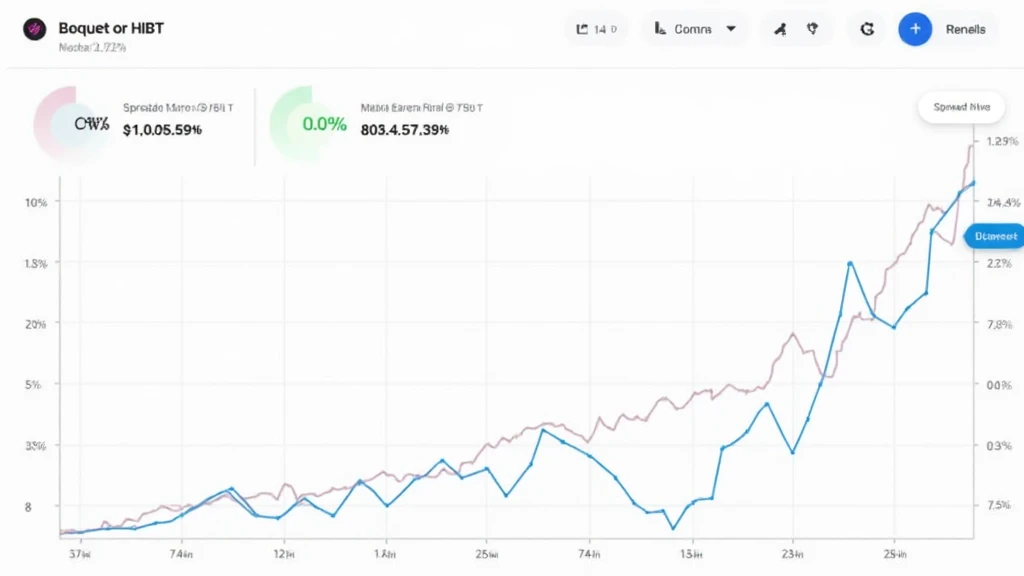Click the 23h x-axis label
Viewport: 1024px width, 576px height.
pos(792,554)
